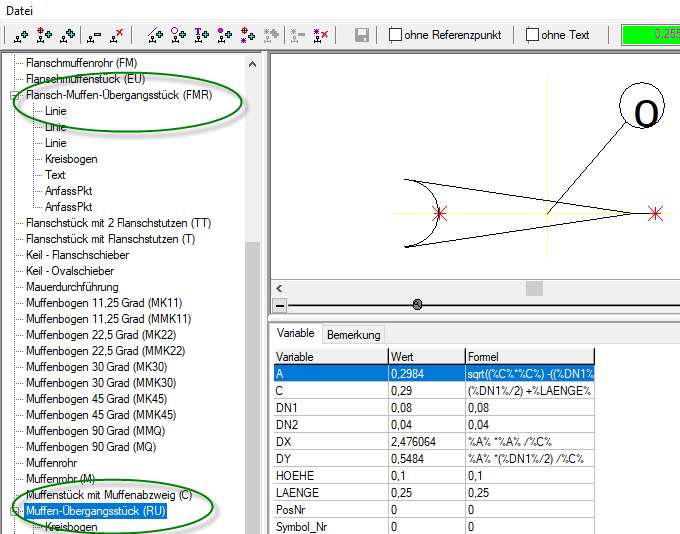Select the Kreisbogen item under FMR
Viewport: 680px width, 534px height.
(71, 159)
